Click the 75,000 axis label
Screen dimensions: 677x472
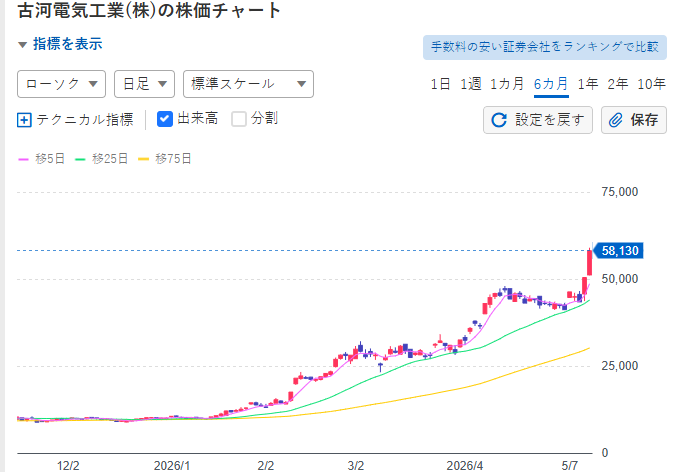tap(620, 192)
